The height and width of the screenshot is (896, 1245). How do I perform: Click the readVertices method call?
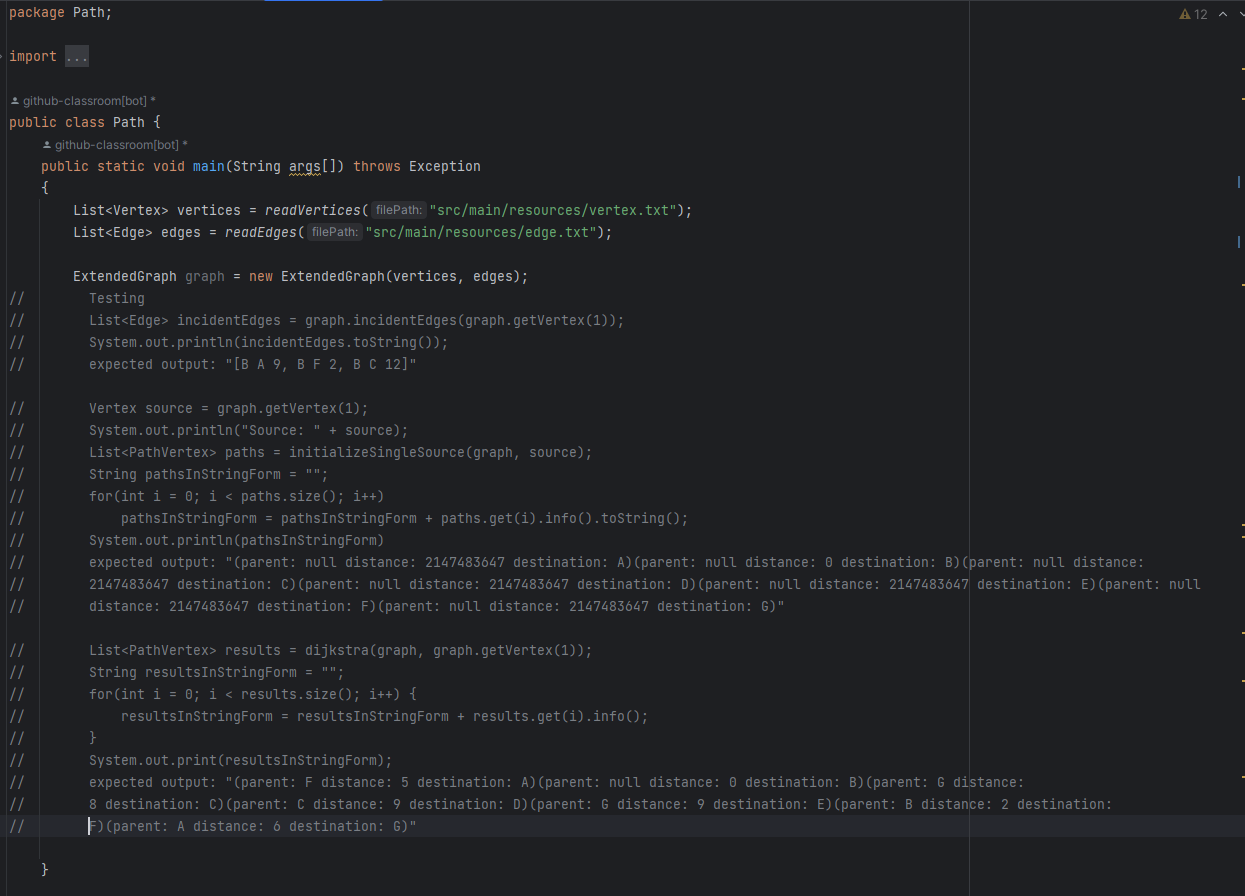pos(310,210)
